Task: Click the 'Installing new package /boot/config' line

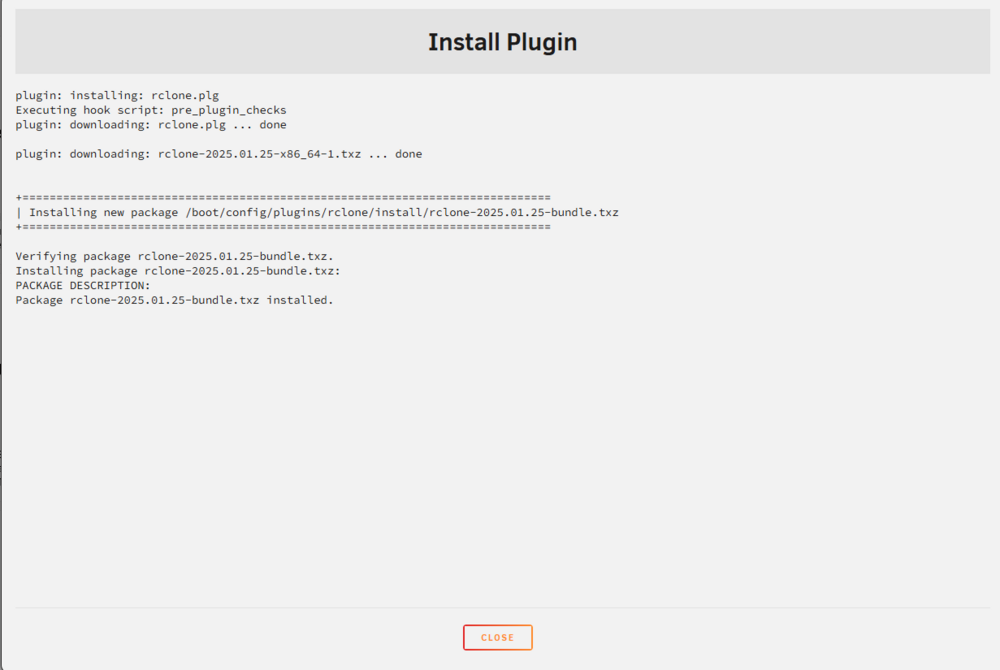Action: (x=317, y=212)
